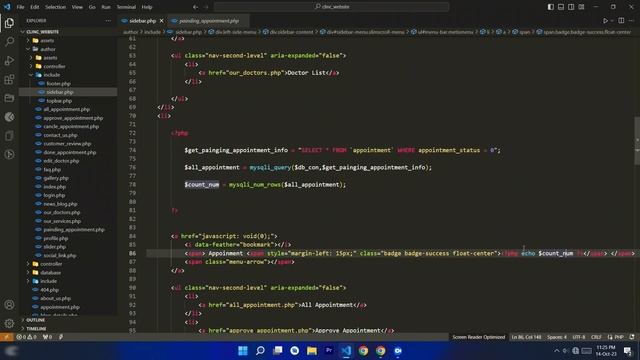This screenshot has width=640, height=360.
Task: Change encoding via UTF-8 status item
Action: pos(579,337)
